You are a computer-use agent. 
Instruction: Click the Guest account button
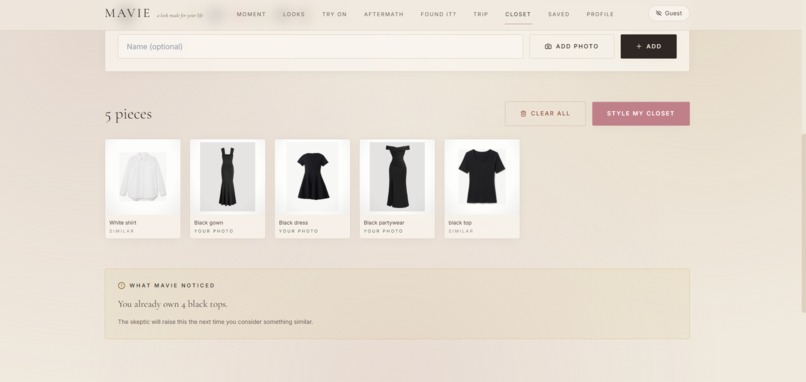click(668, 13)
